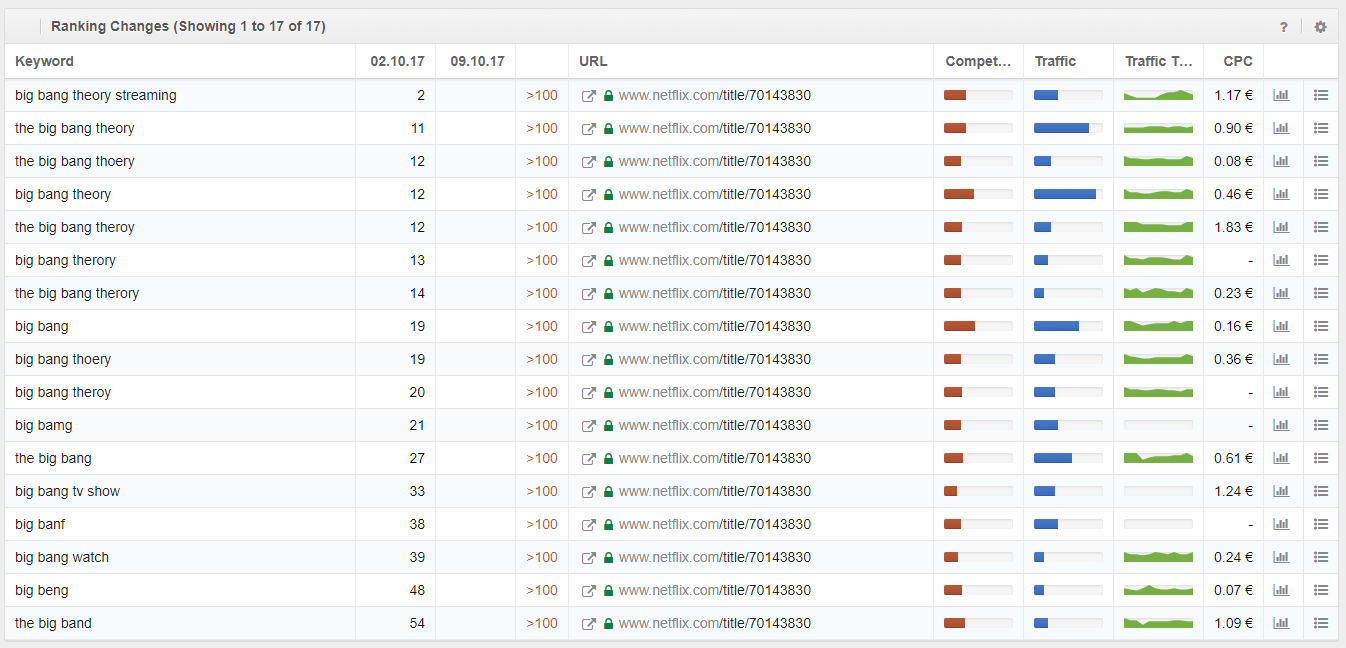This screenshot has height=648, width=1346.
Task: Sort by the CPC column header
Action: (x=1238, y=61)
